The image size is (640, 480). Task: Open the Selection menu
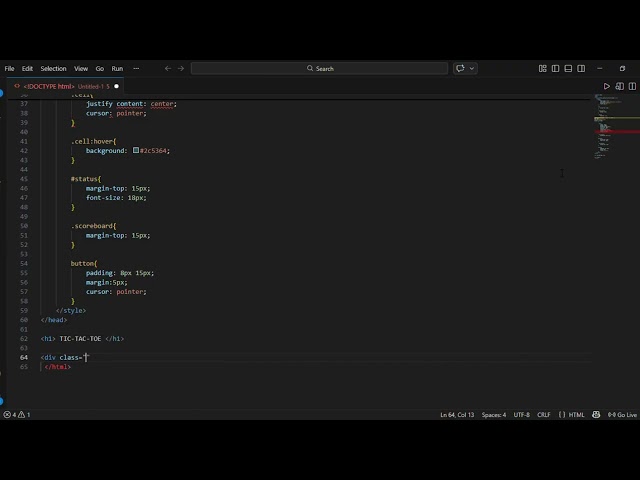pyautogui.click(x=53, y=69)
